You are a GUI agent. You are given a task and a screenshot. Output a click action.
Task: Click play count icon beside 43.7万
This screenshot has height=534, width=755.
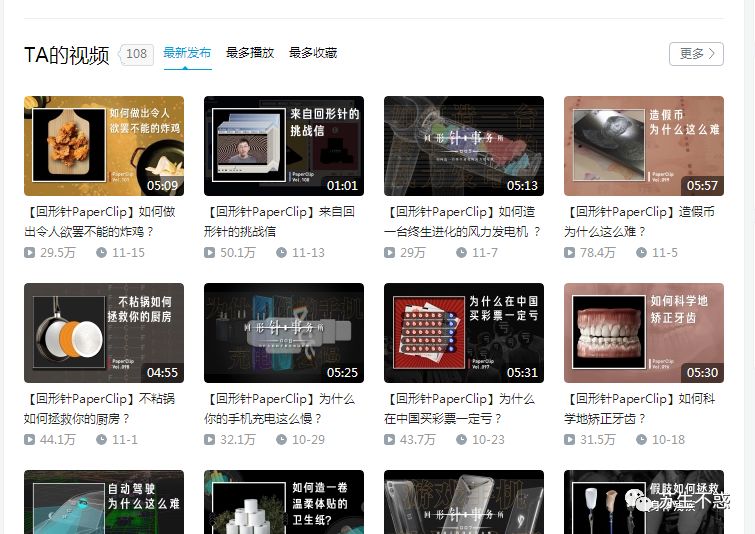[x=390, y=440]
